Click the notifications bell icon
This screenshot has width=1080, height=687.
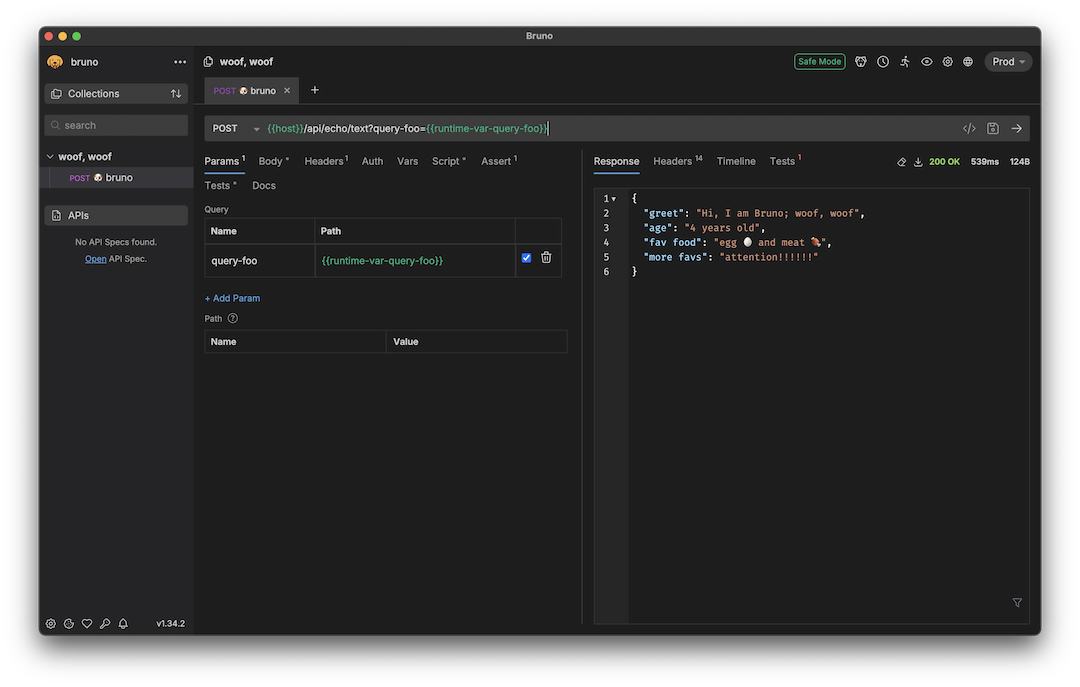click(x=123, y=624)
